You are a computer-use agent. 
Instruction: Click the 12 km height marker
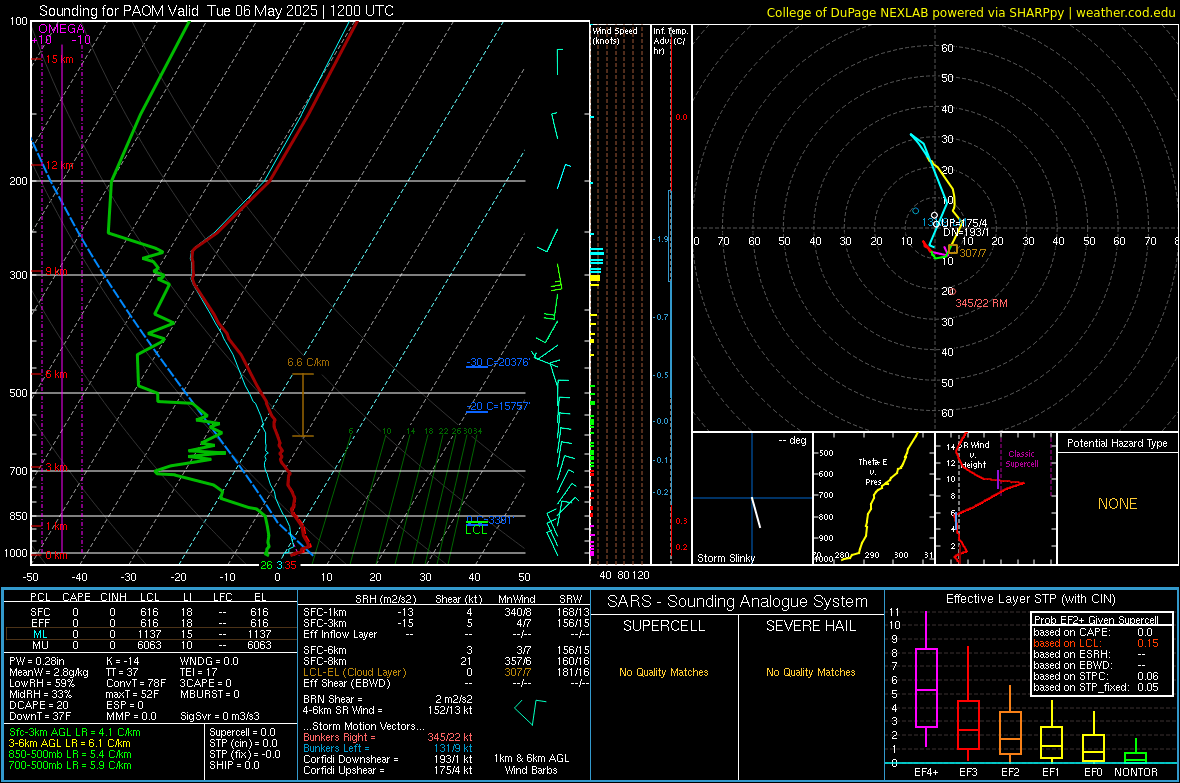tap(59, 165)
